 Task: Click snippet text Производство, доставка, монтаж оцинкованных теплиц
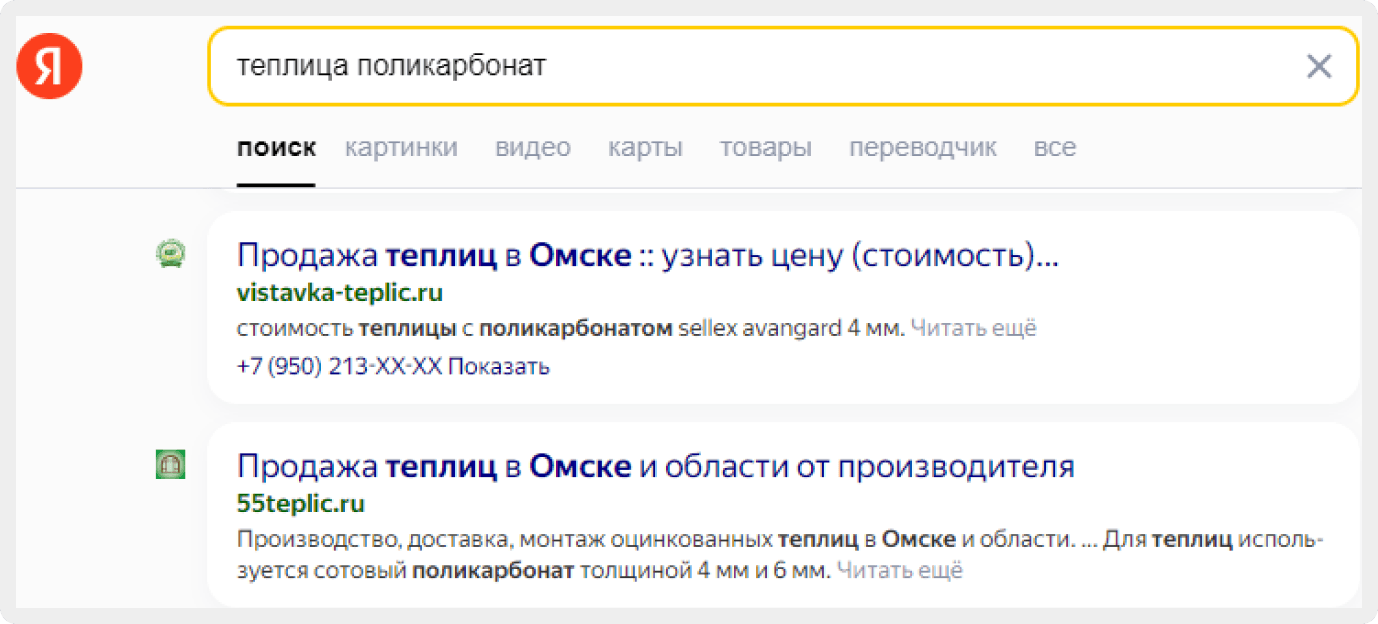[x=547, y=540]
